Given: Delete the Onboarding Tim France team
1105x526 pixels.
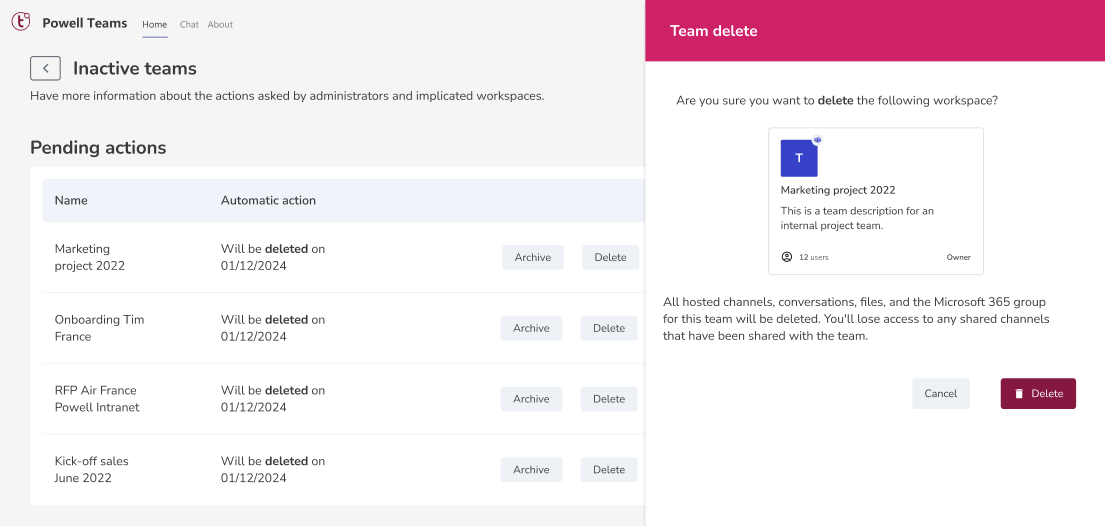Looking at the screenshot, I should coord(609,328).
